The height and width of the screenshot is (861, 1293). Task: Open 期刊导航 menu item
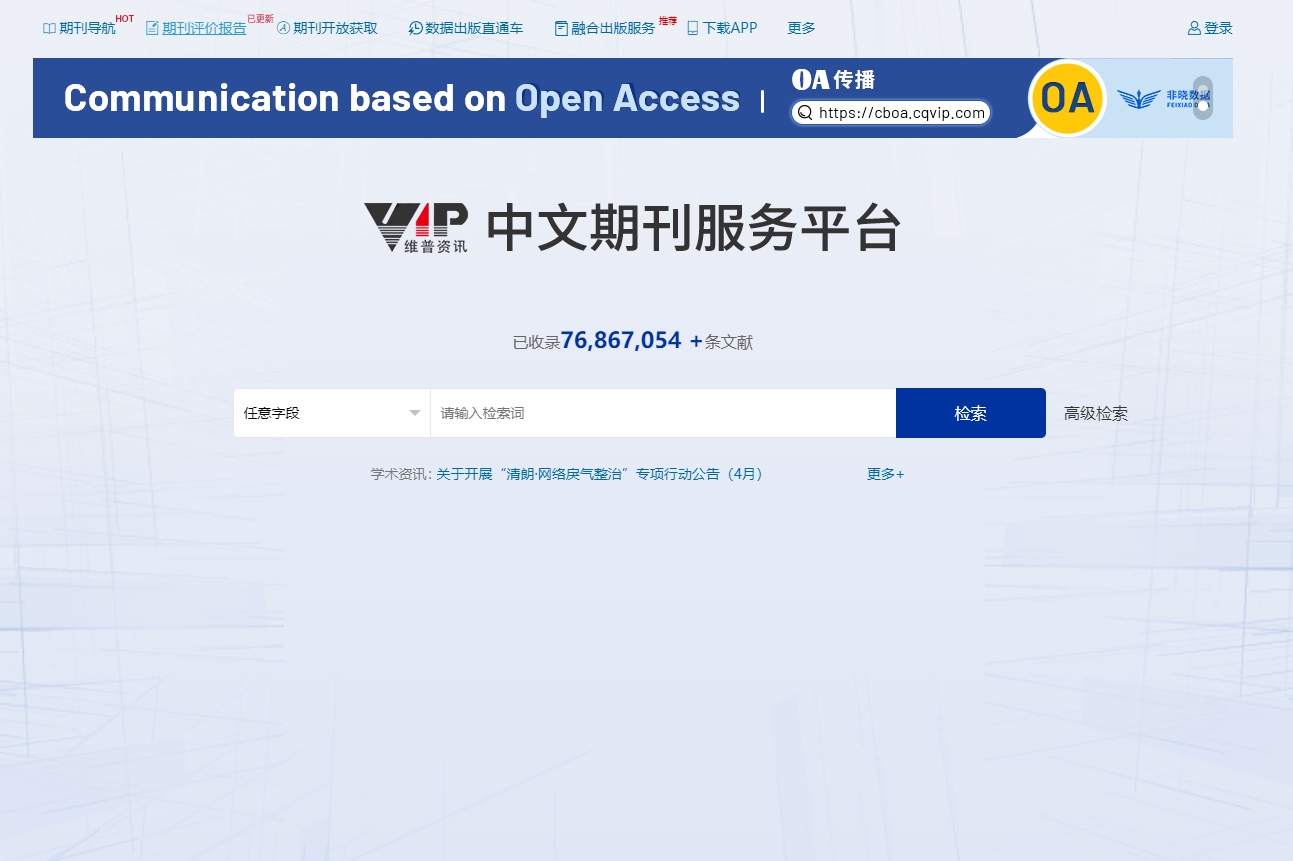tap(87, 28)
